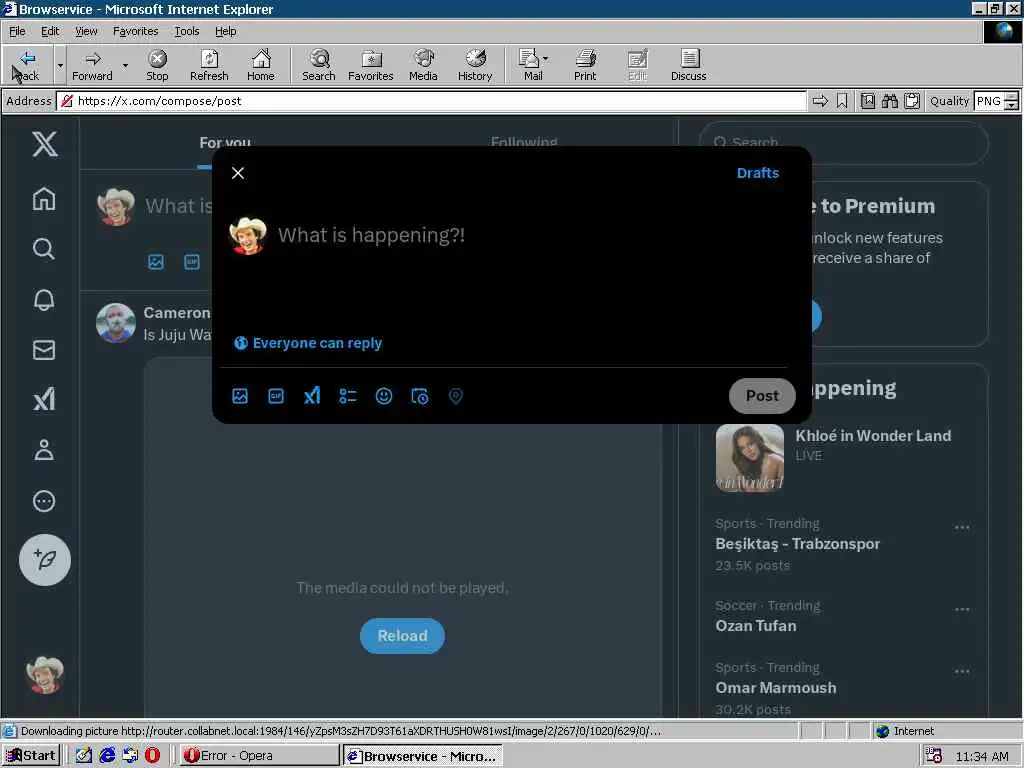This screenshot has height=768, width=1024.
Task: Refresh the page via toolbar
Action: click(x=209, y=65)
